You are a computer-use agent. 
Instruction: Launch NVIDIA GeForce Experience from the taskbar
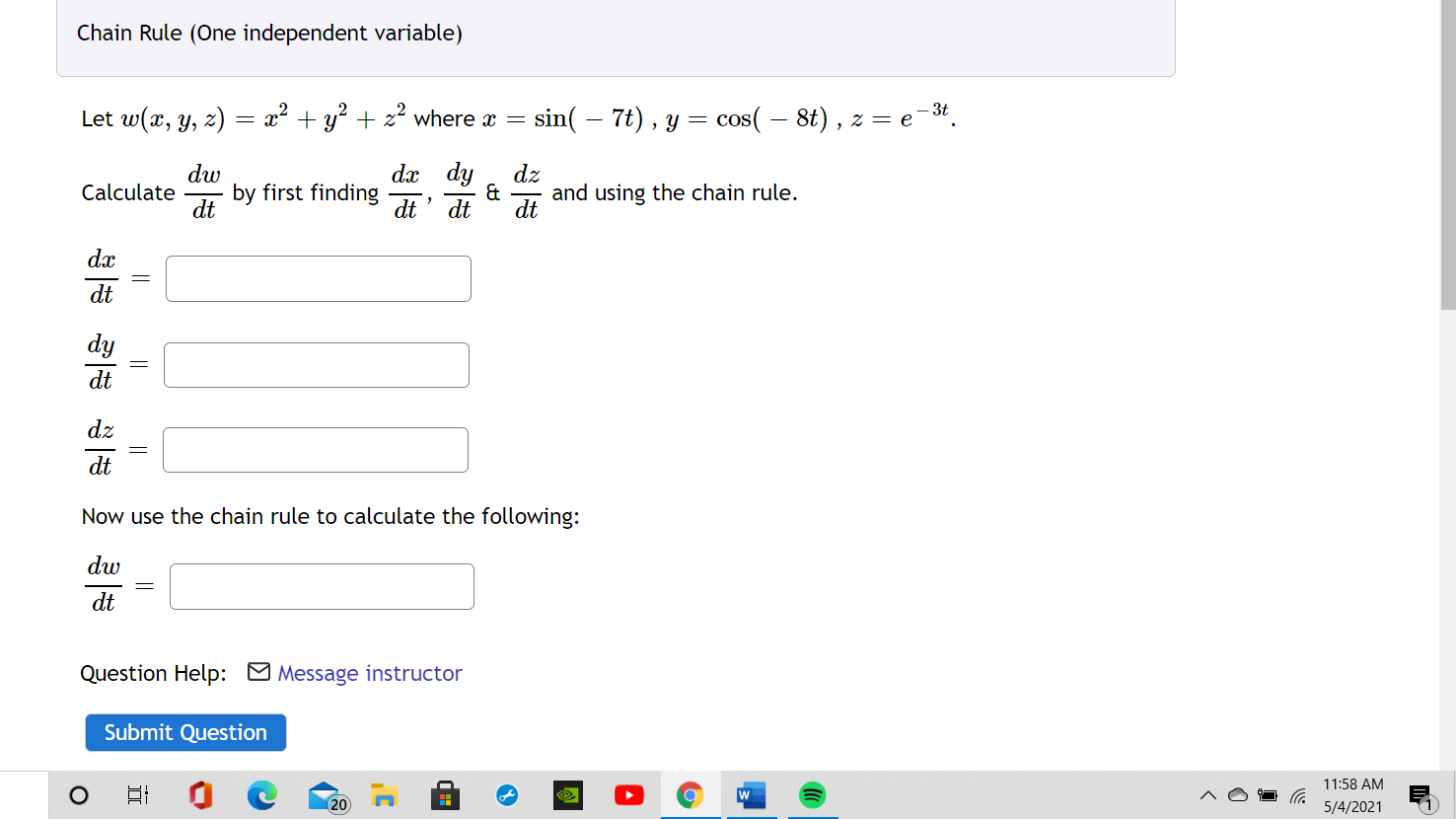coord(567,795)
